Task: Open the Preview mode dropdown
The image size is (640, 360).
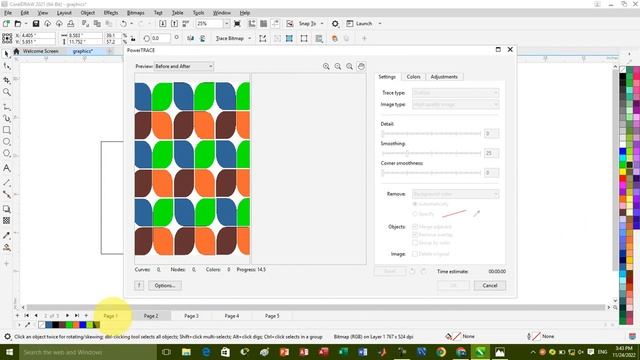Action: click(184, 66)
